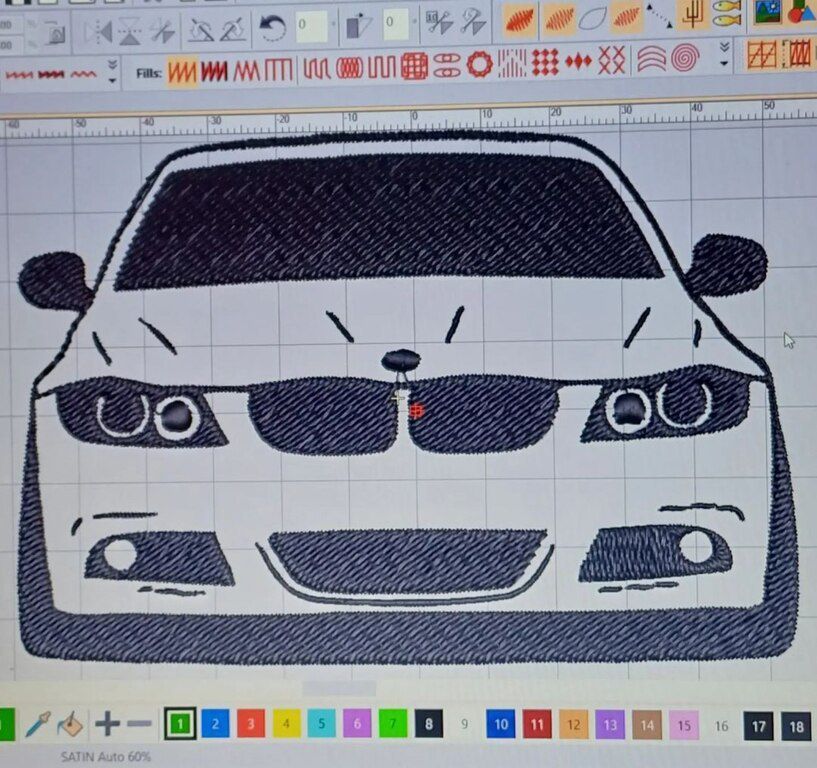
Task: Select green color swatch number 1
Action: tap(180, 724)
